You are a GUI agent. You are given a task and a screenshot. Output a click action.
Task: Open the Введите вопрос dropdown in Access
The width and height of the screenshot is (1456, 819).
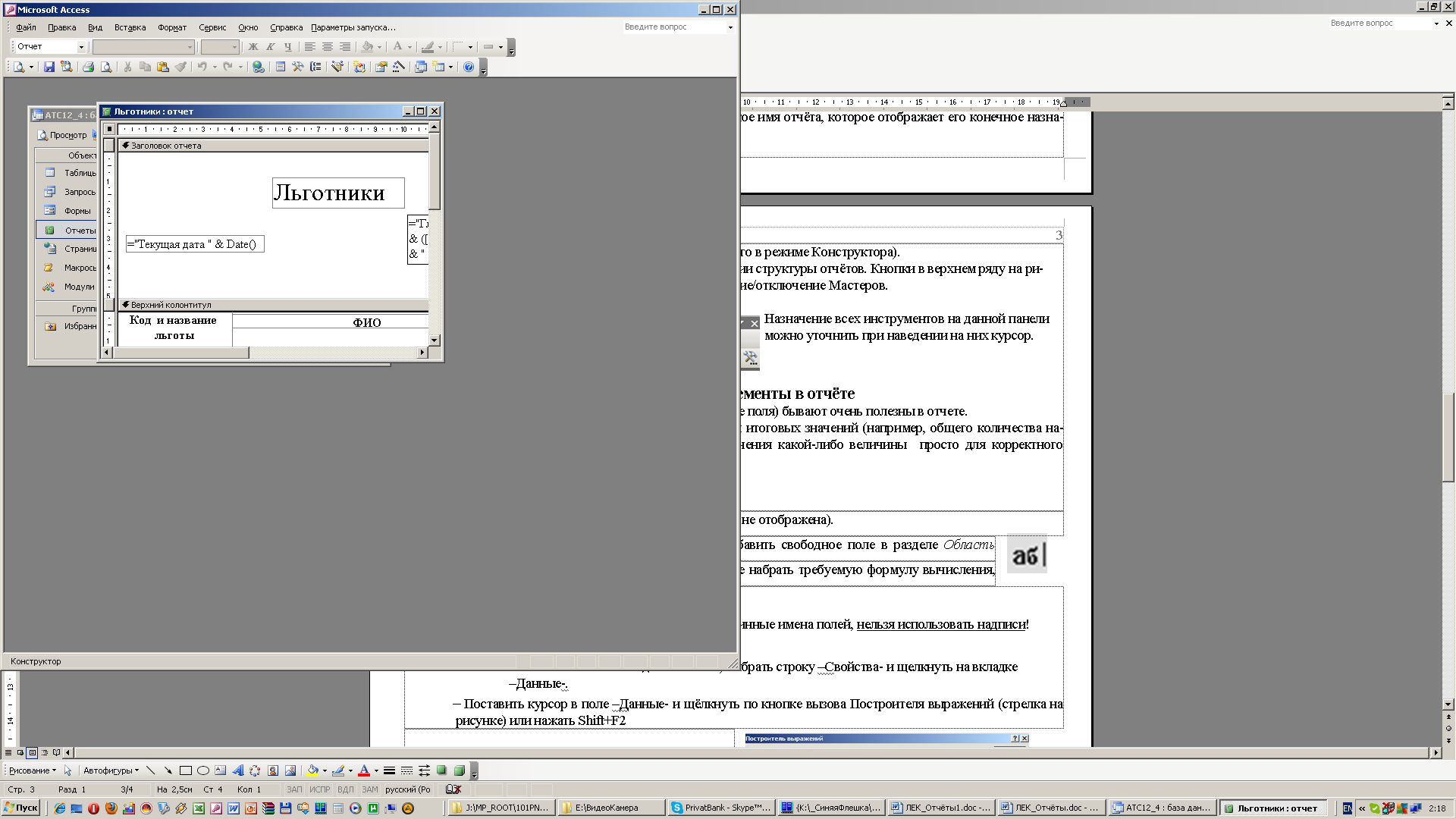click(730, 27)
